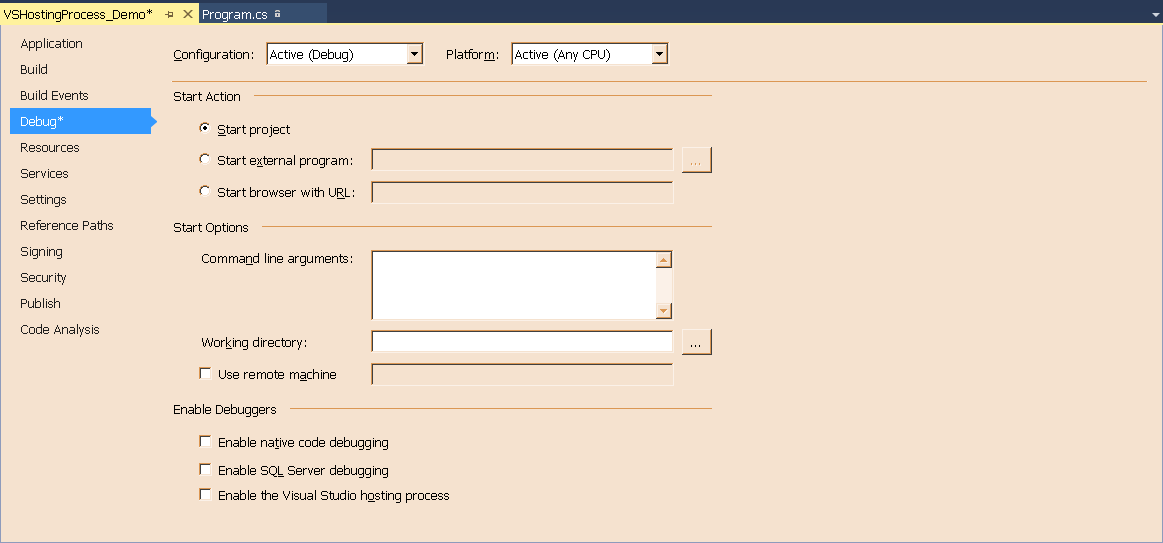The image size is (1163, 543).
Task: Go to the Services page
Action: (45, 174)
